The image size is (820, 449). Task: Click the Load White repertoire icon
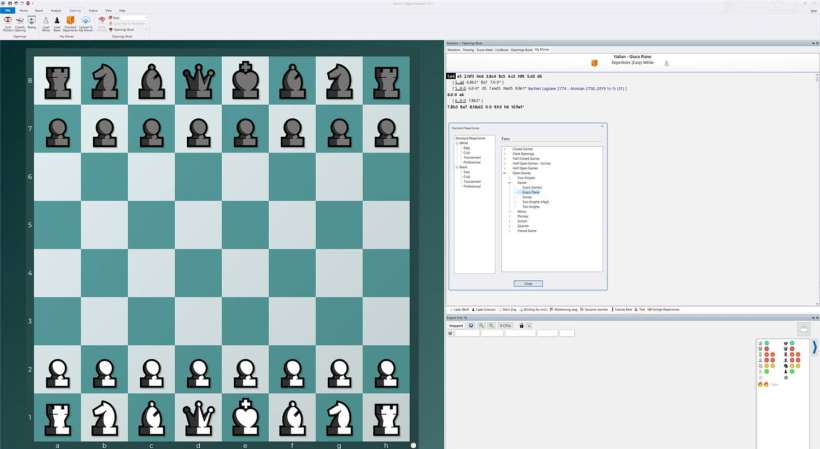pos(44,22)
